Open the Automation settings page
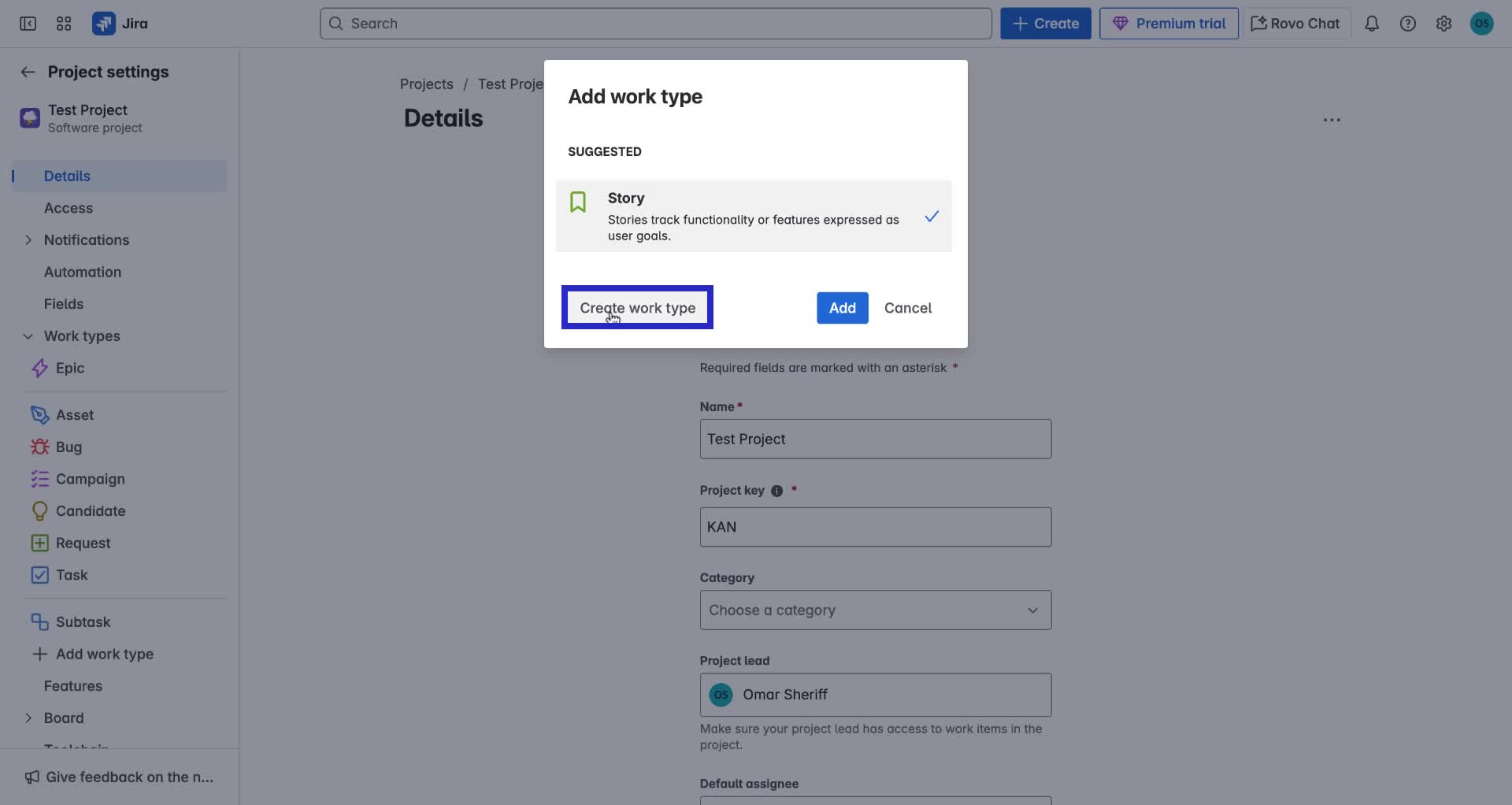Image resolution: width=1512 pixels, height=805 pixels. [82, 272]
